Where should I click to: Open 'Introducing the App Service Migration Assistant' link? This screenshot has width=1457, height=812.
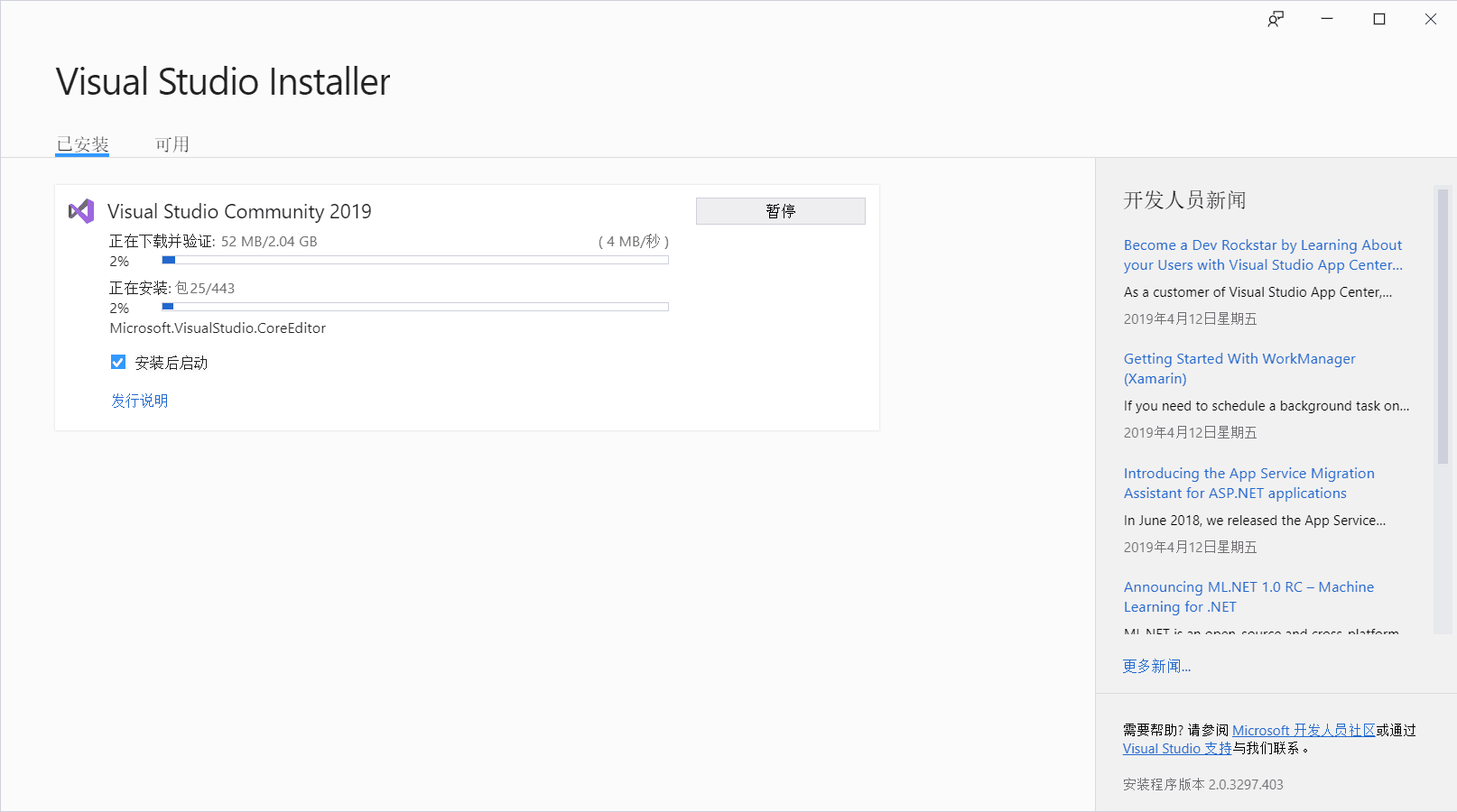point(1249,483)
